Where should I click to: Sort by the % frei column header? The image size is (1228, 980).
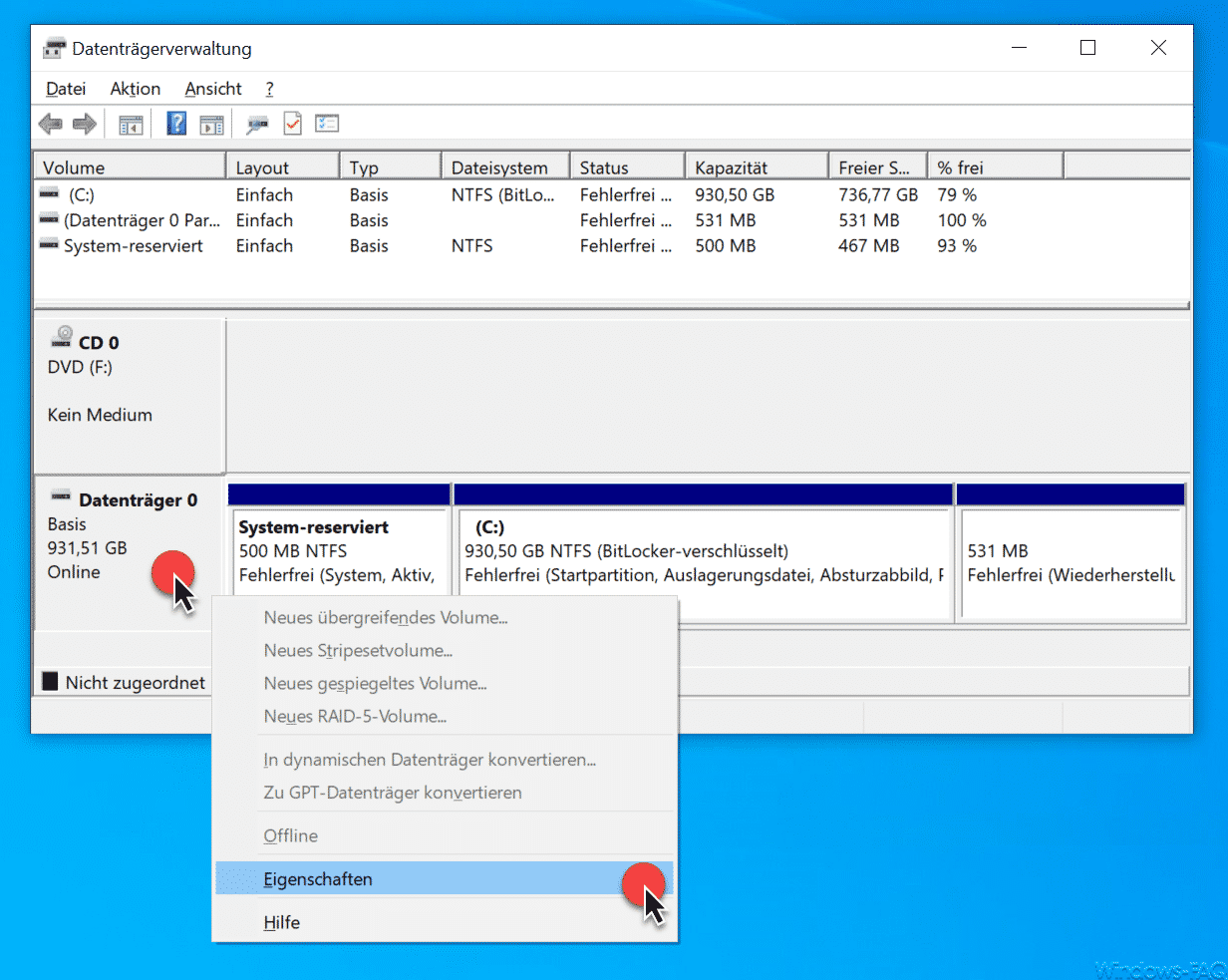[x=995, y=167]
